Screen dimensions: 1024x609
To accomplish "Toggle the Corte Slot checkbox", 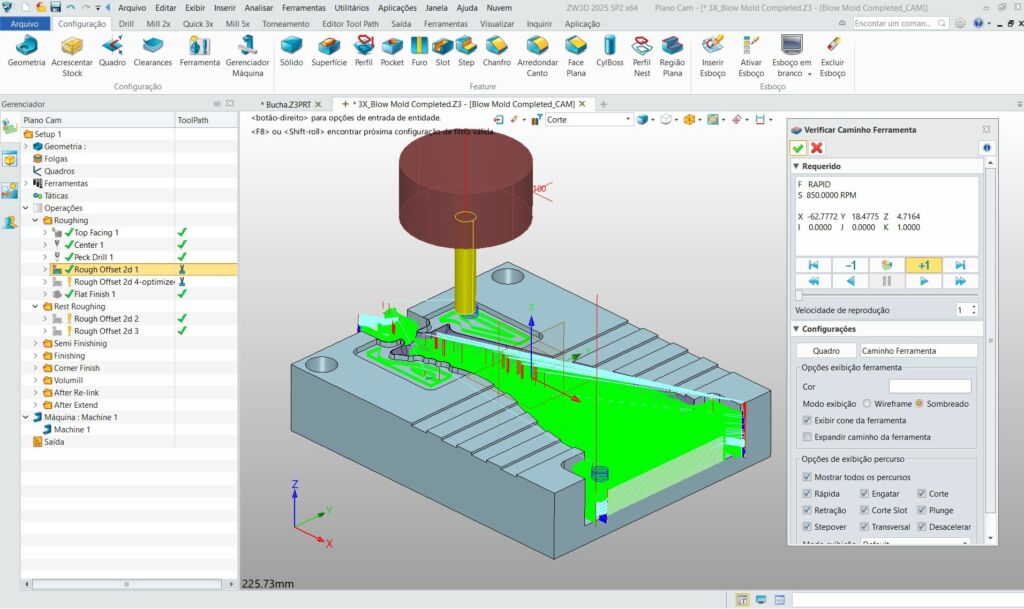I will pyautogui.click(x=864, y=510).
